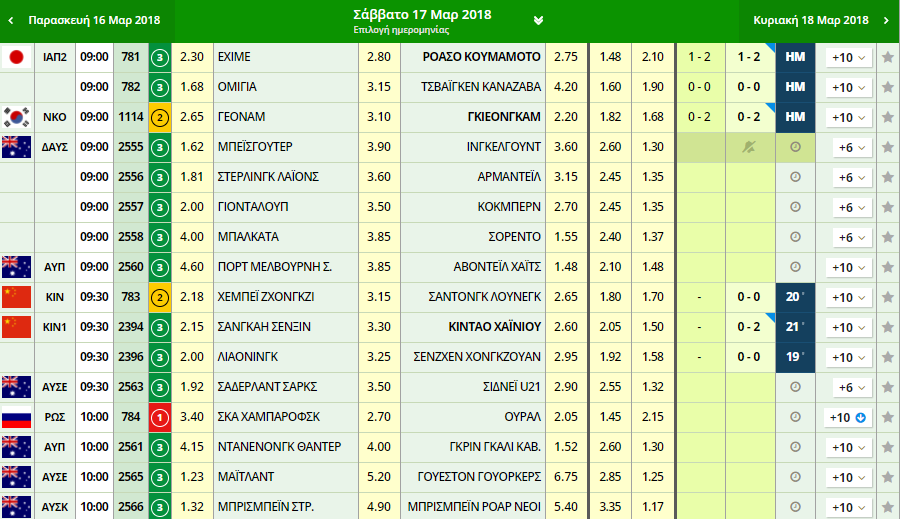The height and width of the screenshot is (519, 901).
Task: Expand the date selection chevron
Action: (539, 20)
